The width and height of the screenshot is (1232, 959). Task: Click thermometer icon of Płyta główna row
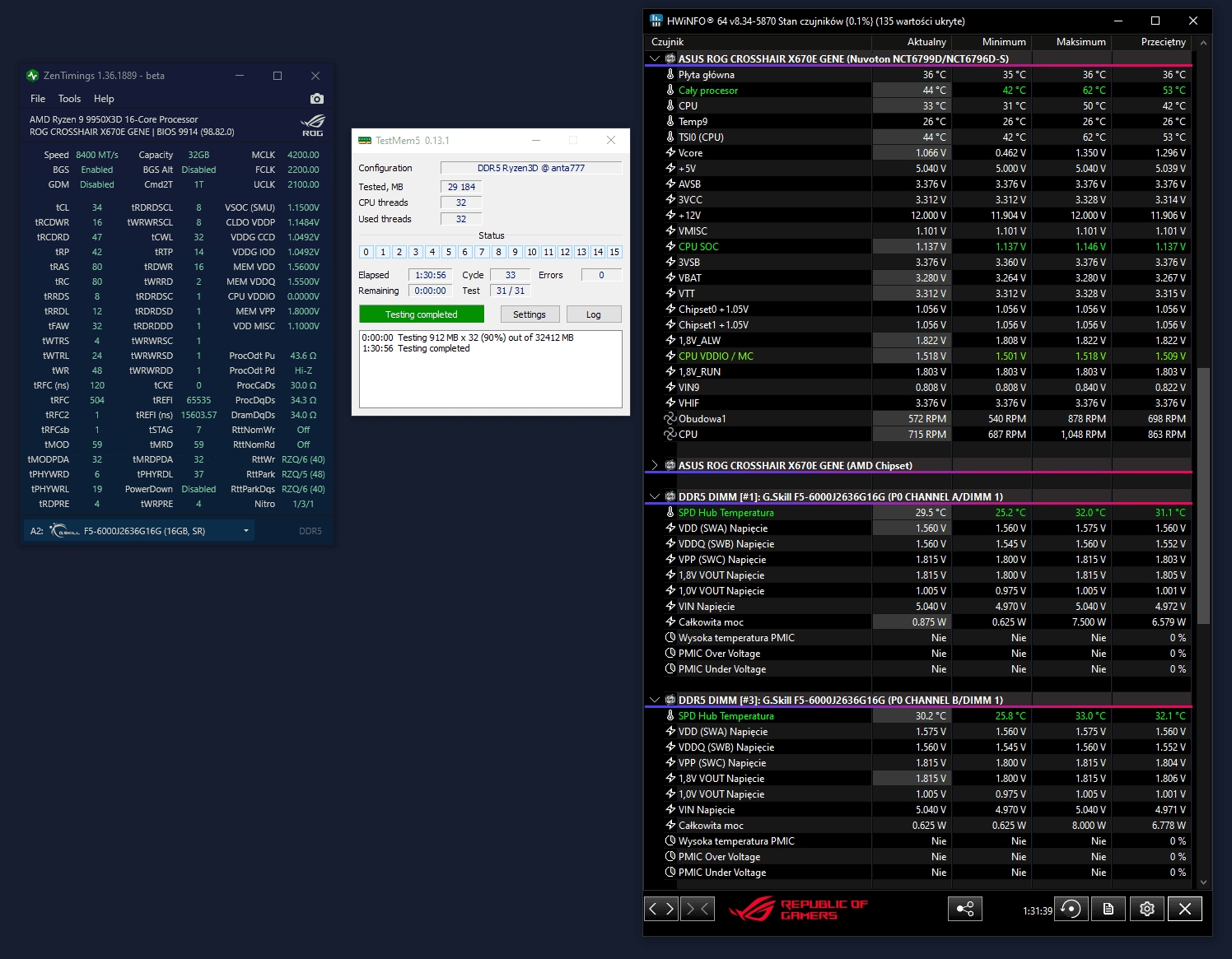pos(670,74)
